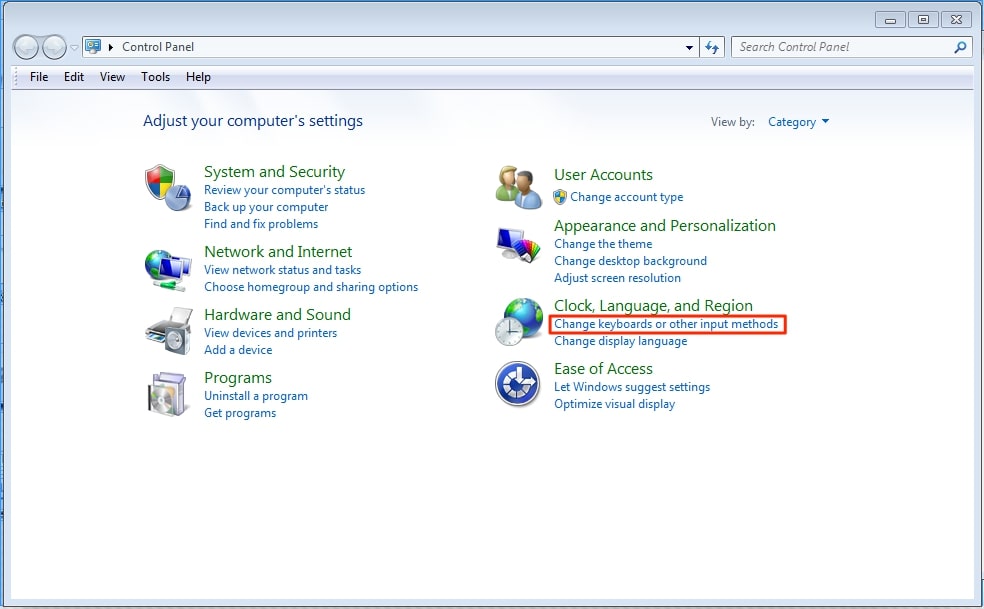984x609 pixels.
Task: Click the User Accounts people icon
Action: point(518,186)
